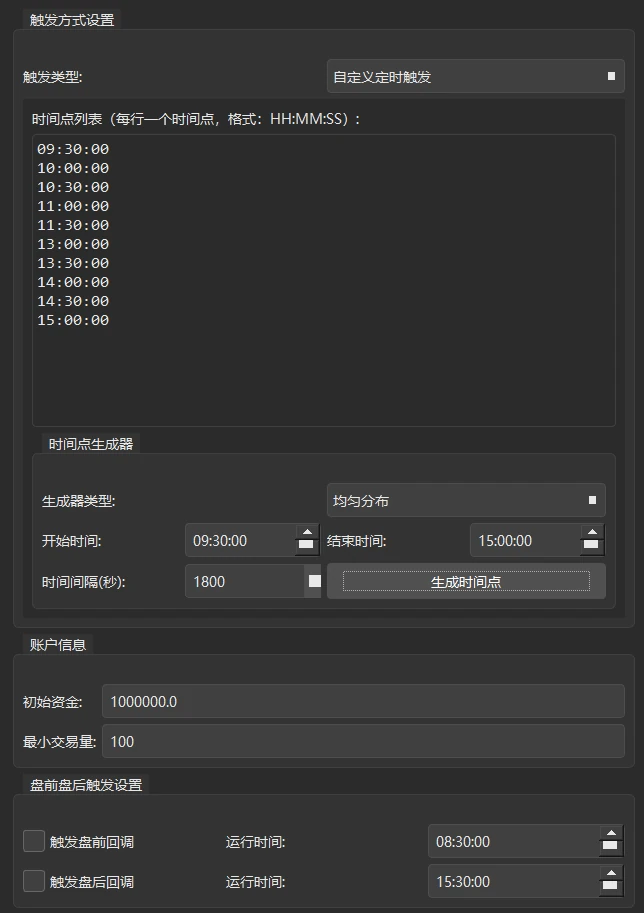Click the 14:00:00 line in the time list
The height and width of the screenshot is (913, 644).
(73, 282)
